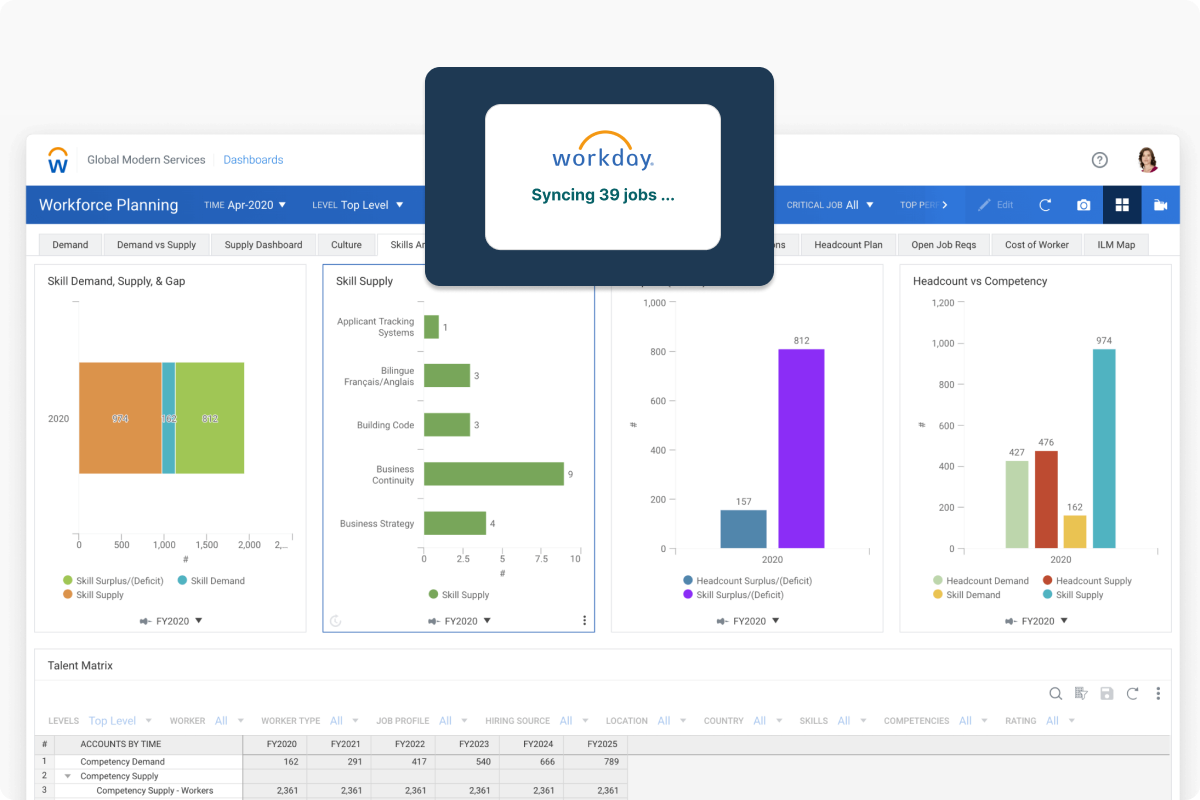The width and height of the screenshot is (1200, 800).
Task: Open the JOB PROFILE All filter dropdown
Action: [x=422, y=721]
